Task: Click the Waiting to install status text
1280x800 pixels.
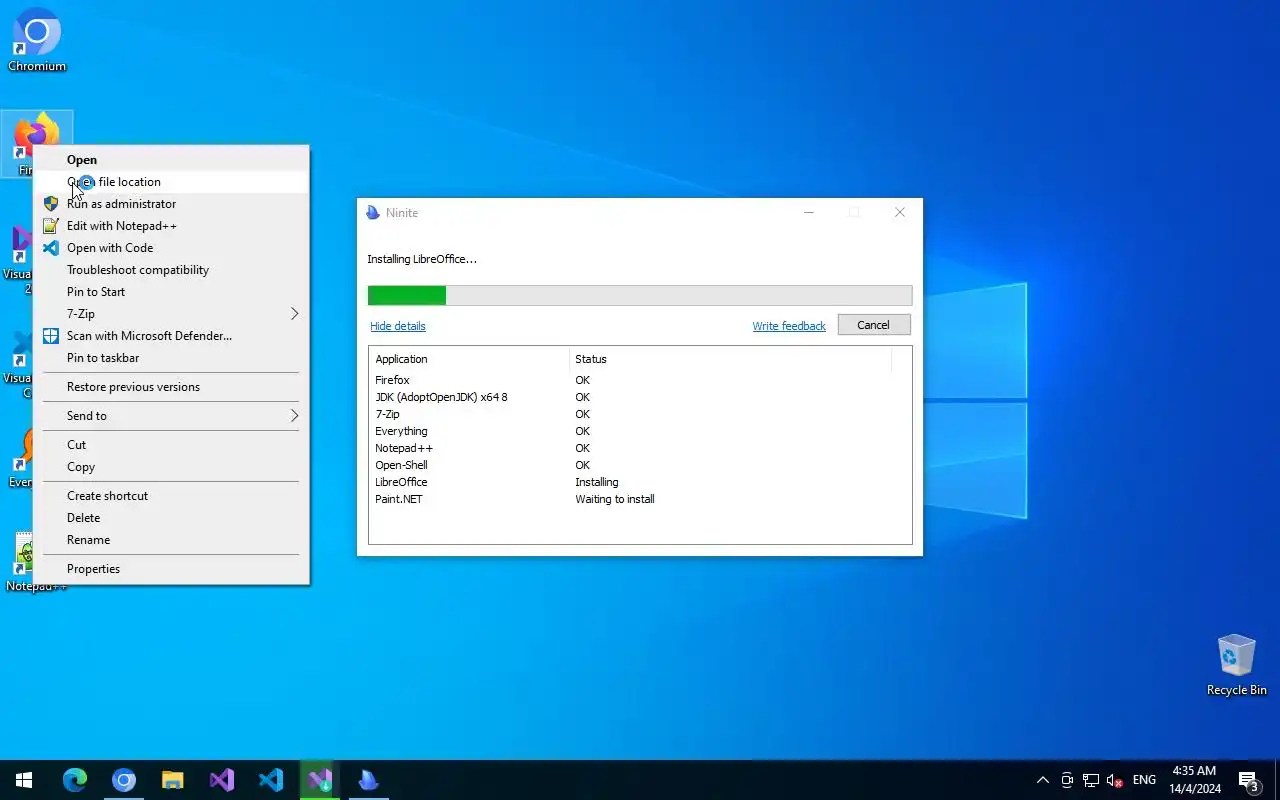Action: pos(615,499)
